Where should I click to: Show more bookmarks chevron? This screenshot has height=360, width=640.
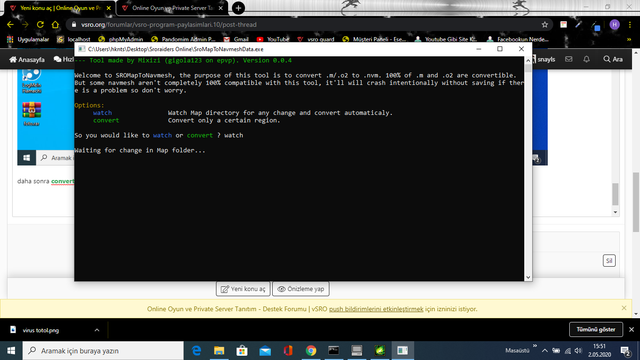(629, 39)
